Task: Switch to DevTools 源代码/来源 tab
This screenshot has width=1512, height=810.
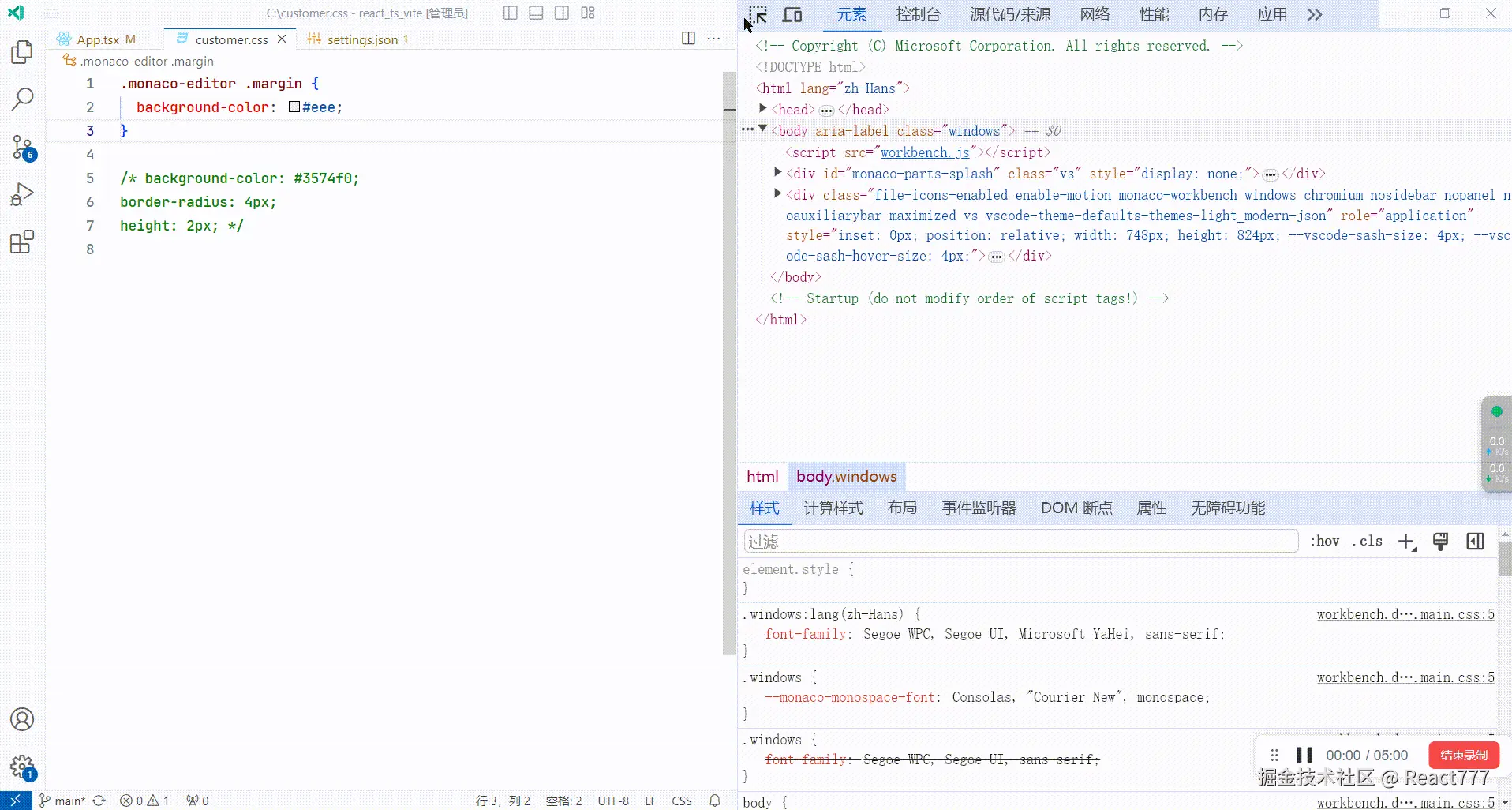Action: [x=1010, y=15]
